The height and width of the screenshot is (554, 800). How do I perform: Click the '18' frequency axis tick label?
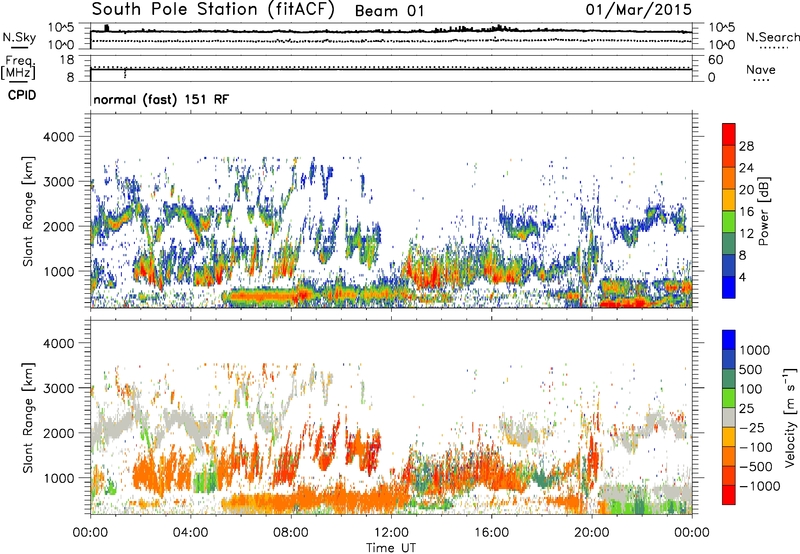67,60
